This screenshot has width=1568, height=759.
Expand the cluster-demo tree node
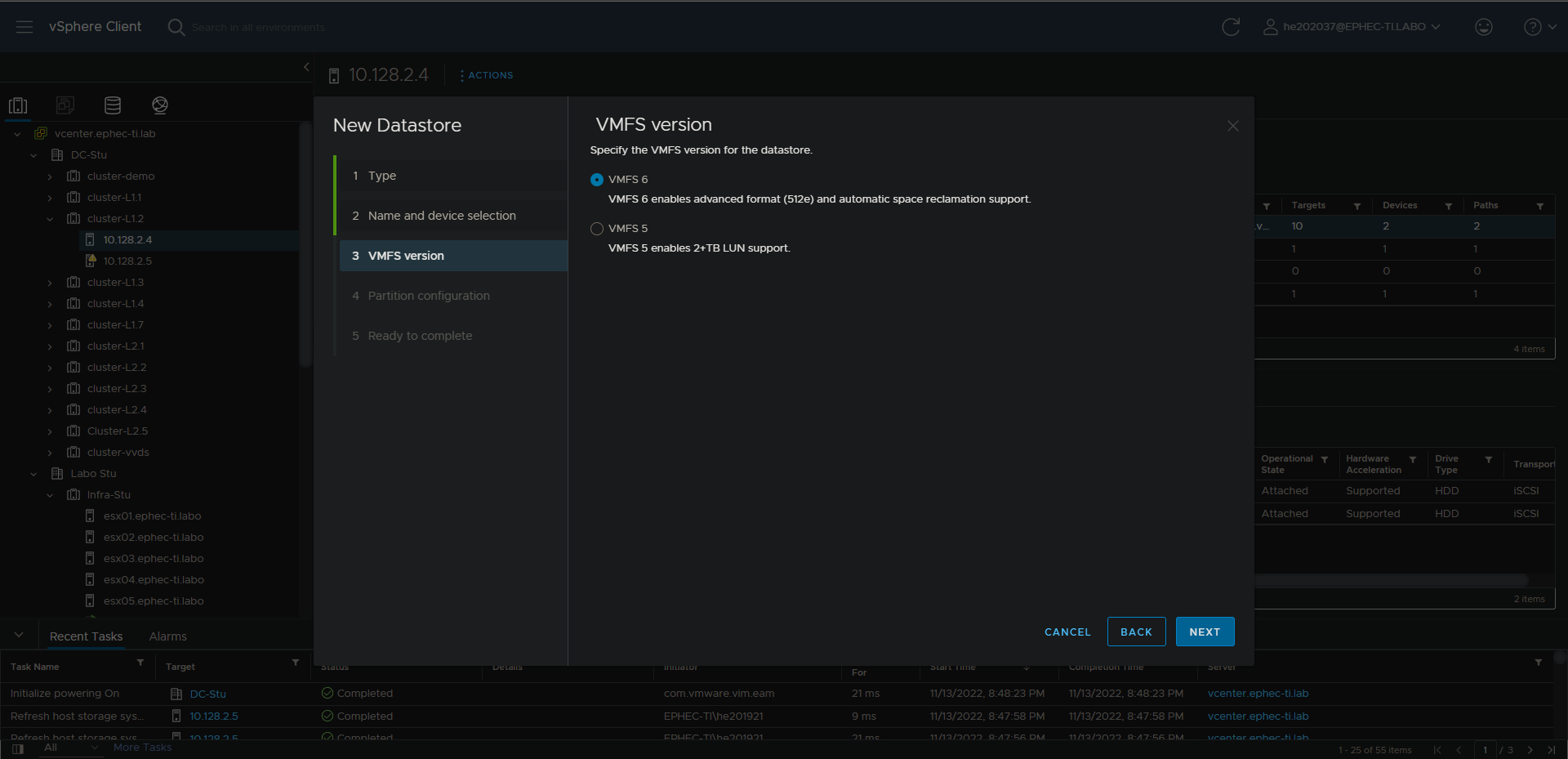(x=50, y=176)
